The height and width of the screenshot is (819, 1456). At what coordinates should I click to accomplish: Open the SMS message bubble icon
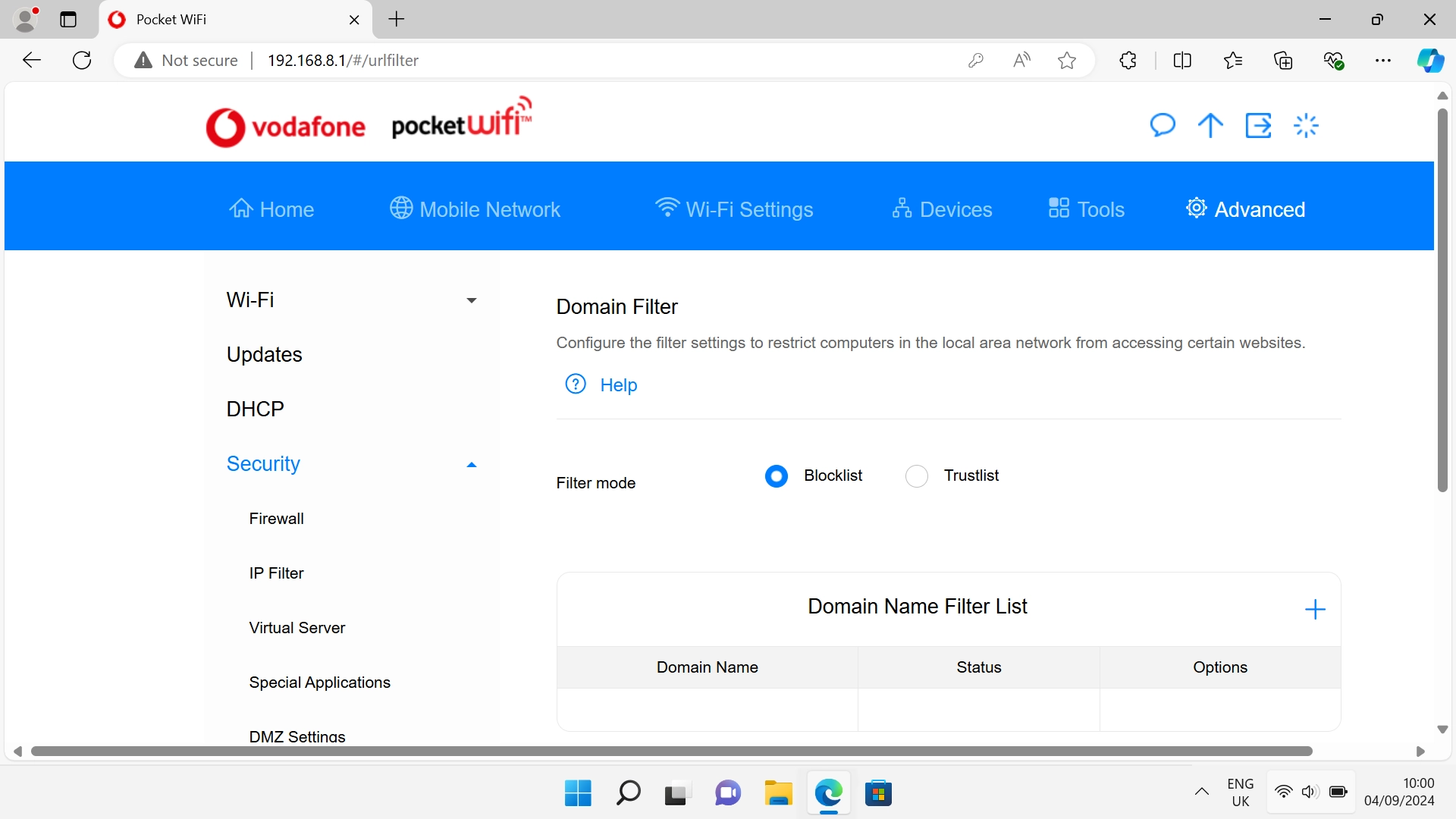[x=1162, y=125]
